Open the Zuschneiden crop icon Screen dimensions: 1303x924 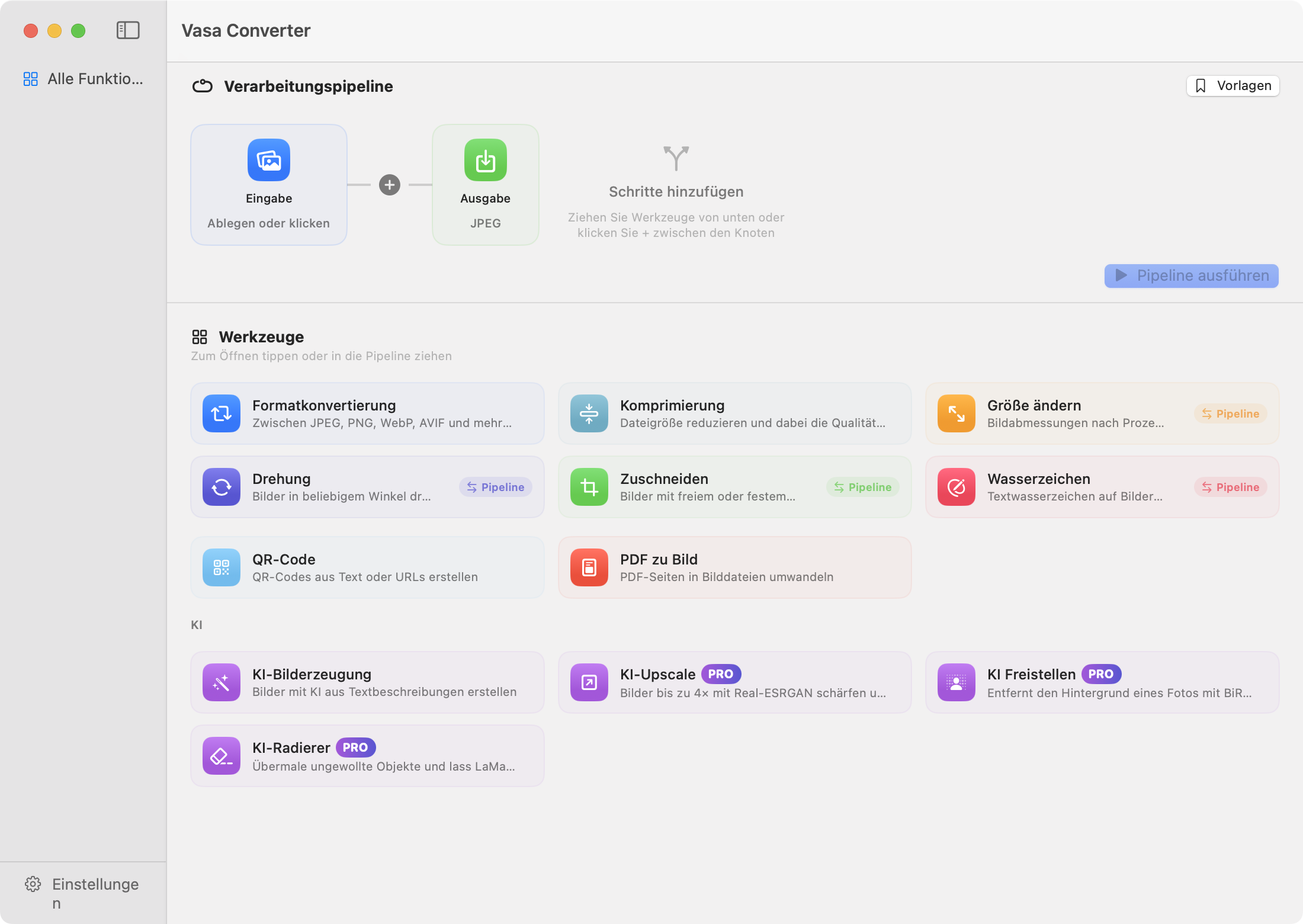pyautogui.click(x=589, y=487)
